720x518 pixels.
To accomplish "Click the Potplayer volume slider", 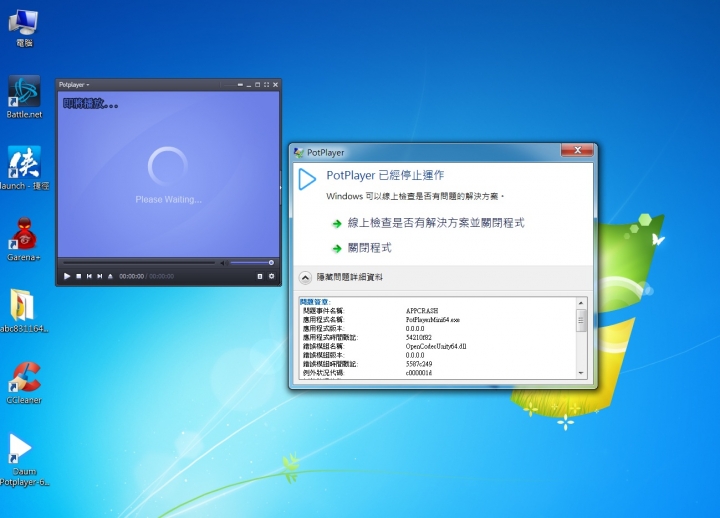I will pos(252,263).
